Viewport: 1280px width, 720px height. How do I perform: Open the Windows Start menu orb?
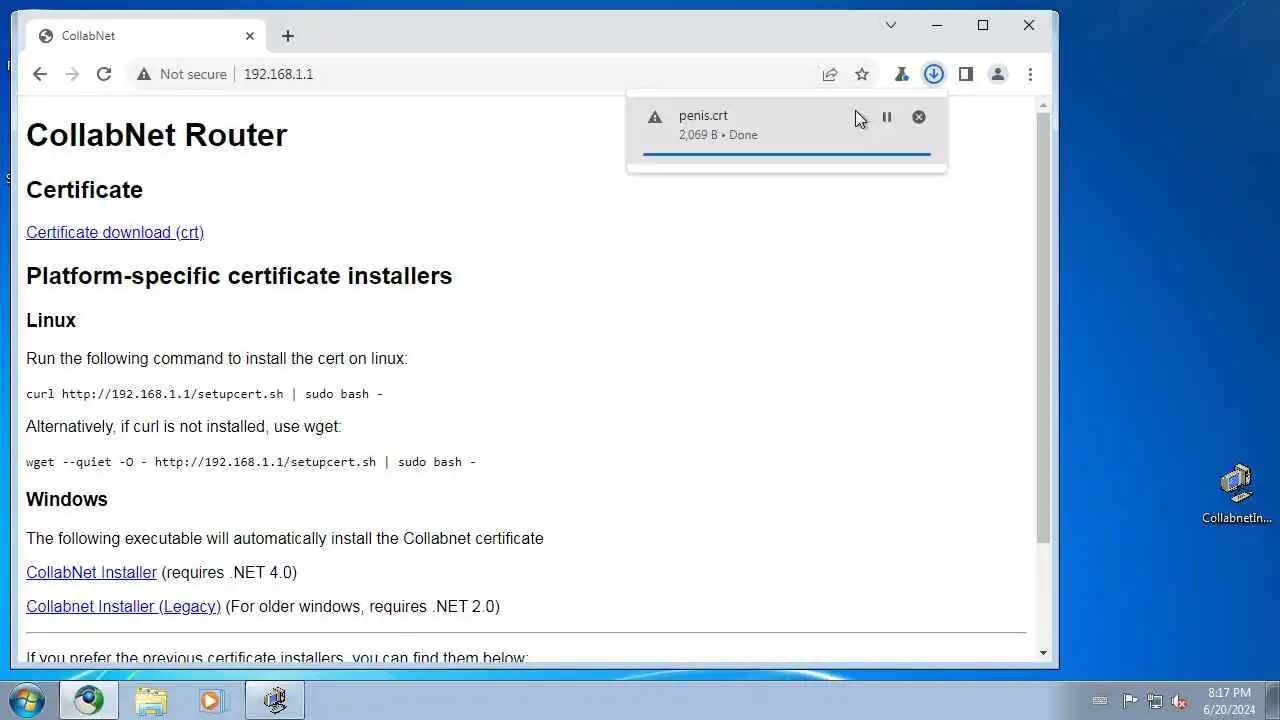[x=26, y=699]
